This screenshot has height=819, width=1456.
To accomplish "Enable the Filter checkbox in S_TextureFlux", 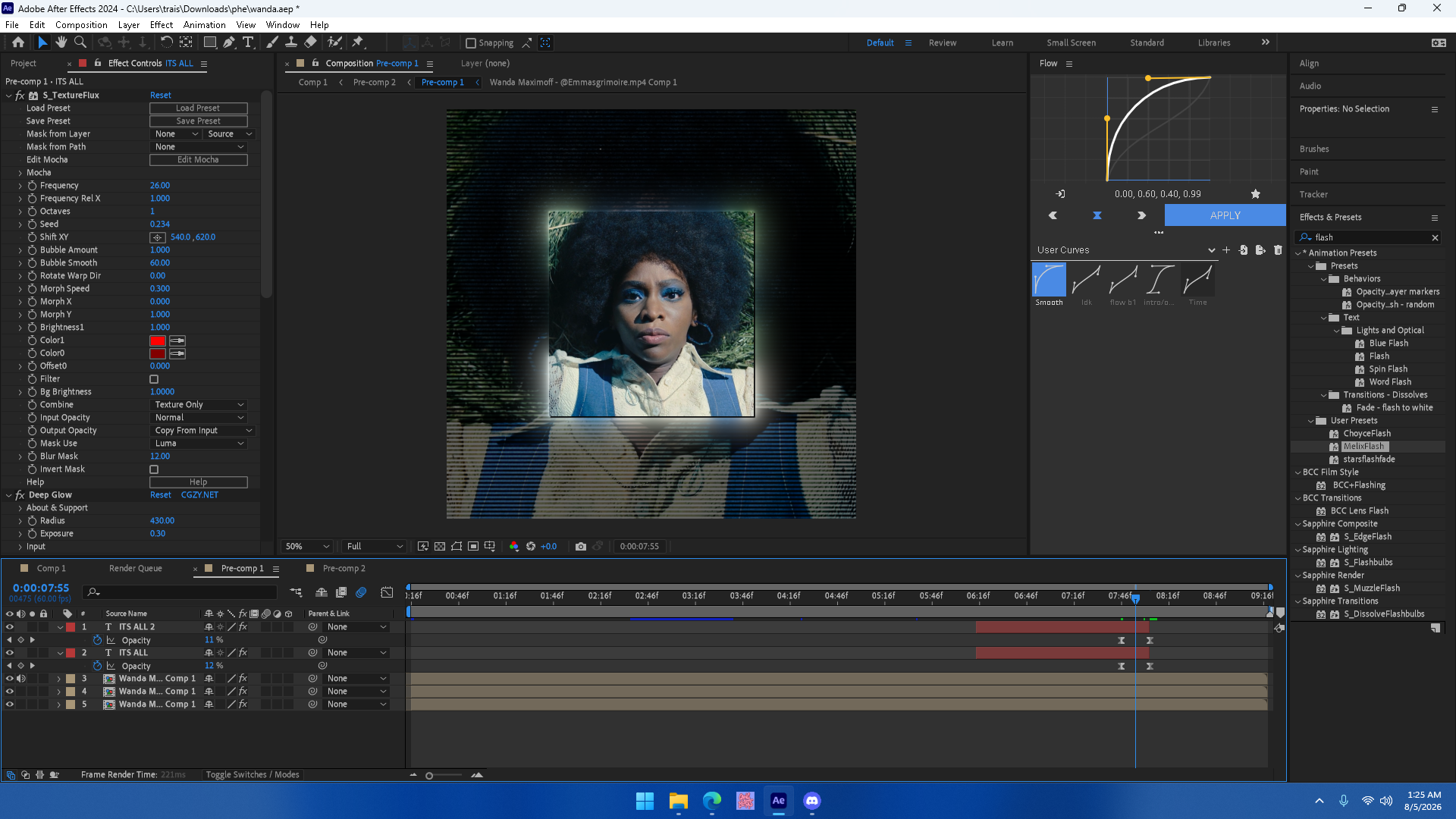I will pyautogui.click(x=154, y=379).
